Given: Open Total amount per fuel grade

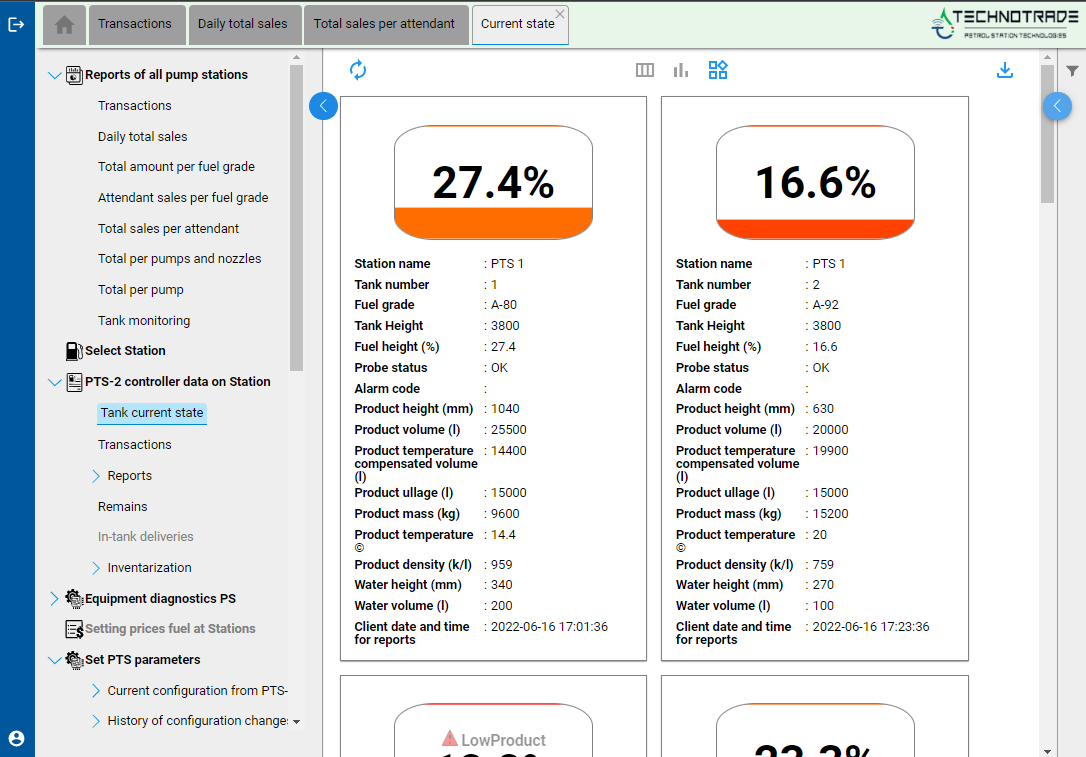Looking at the screenshot, I should 176,167.
